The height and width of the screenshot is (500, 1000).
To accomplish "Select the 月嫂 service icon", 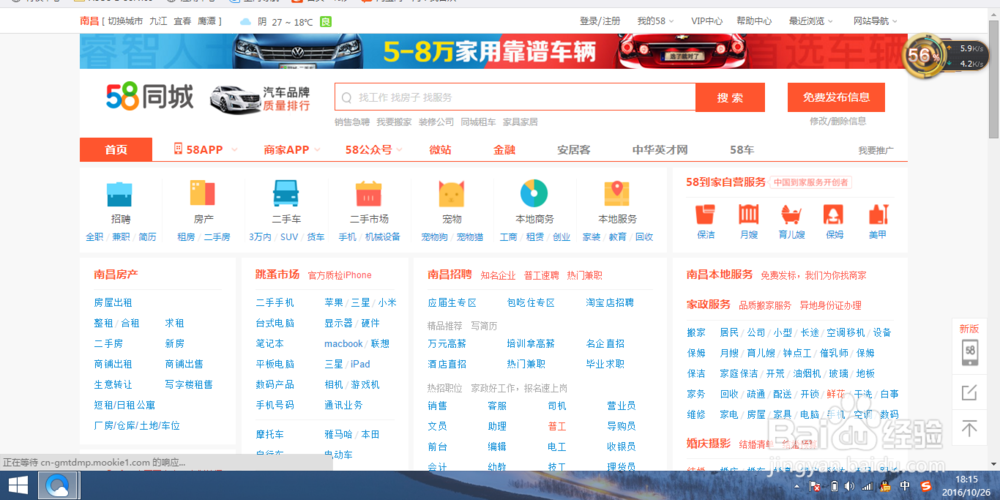I will click(749, 214).
